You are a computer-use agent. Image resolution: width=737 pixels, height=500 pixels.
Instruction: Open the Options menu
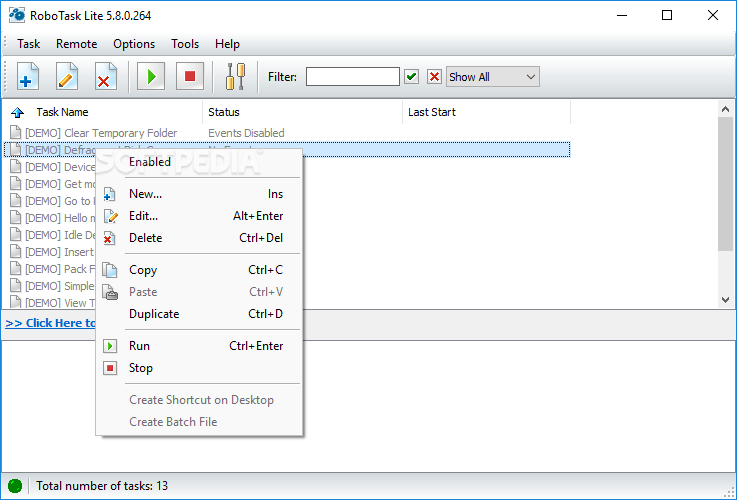coord(134,44)
